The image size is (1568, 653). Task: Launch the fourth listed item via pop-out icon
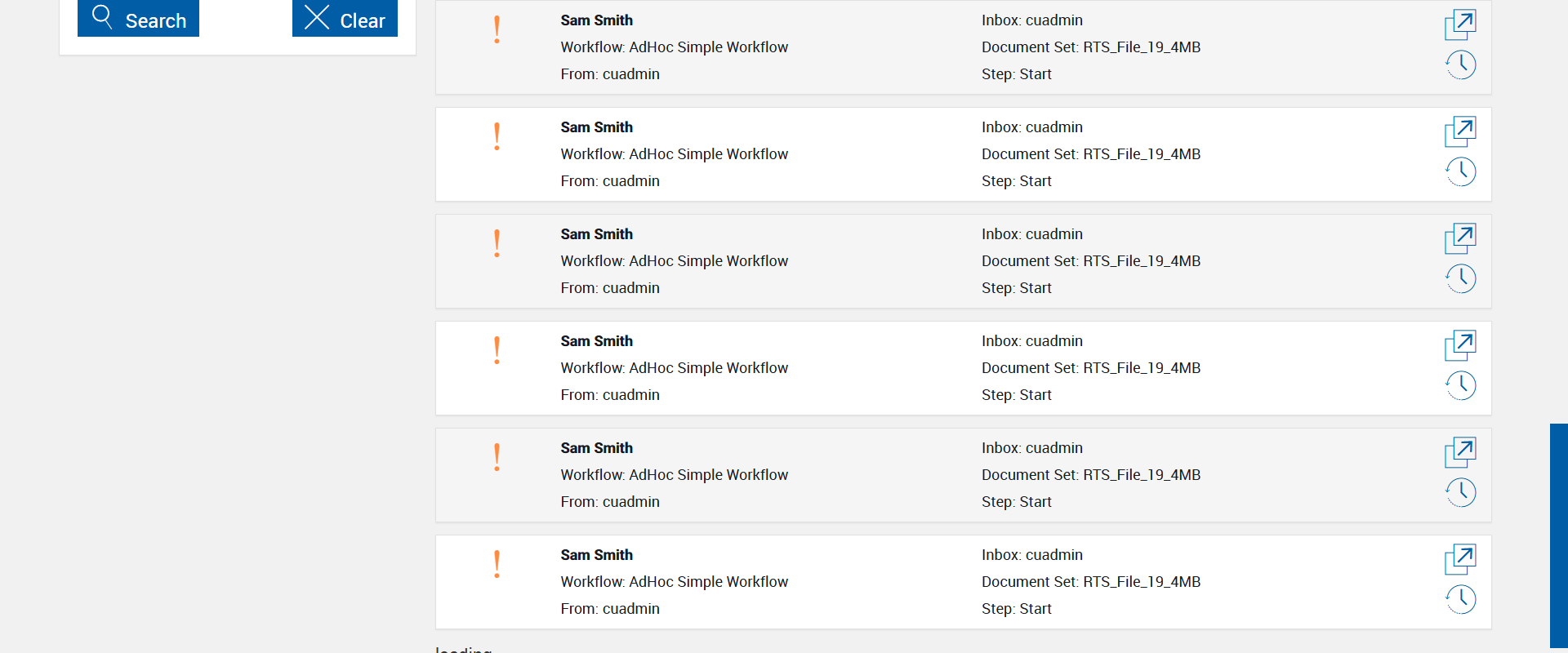point(1460,345)
